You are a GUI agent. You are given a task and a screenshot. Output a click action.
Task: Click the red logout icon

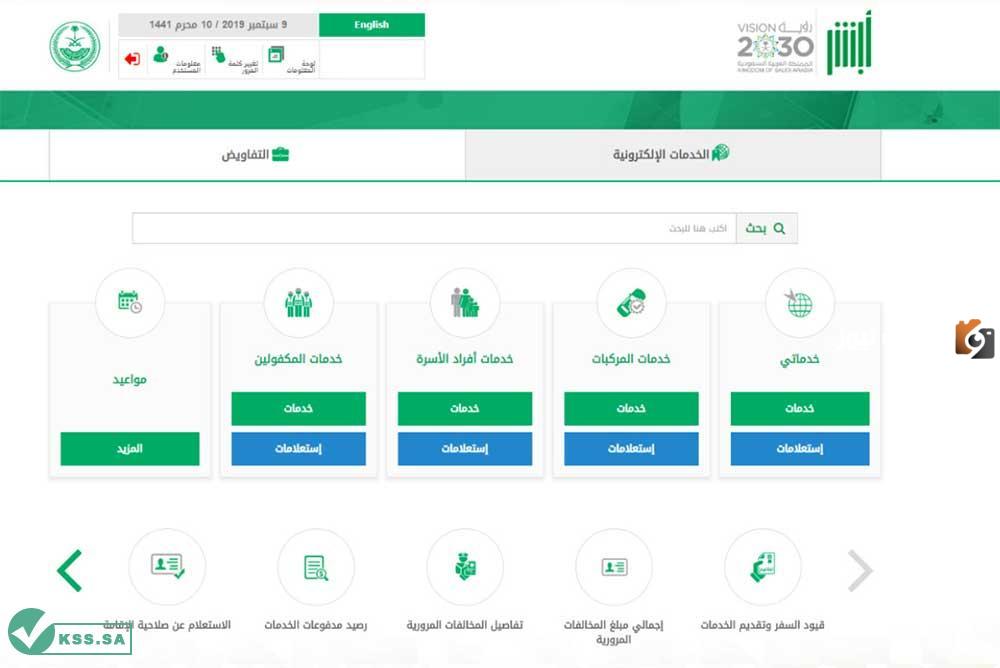coord(132,59)
